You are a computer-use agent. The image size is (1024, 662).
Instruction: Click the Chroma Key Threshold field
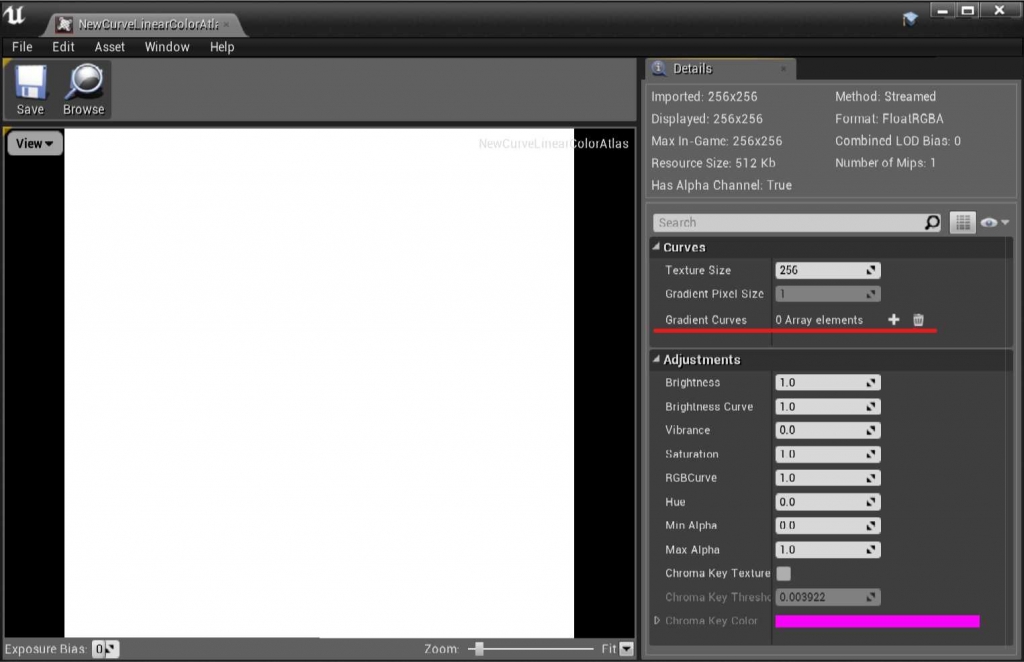pyautogui.click(x=827, y=597)
